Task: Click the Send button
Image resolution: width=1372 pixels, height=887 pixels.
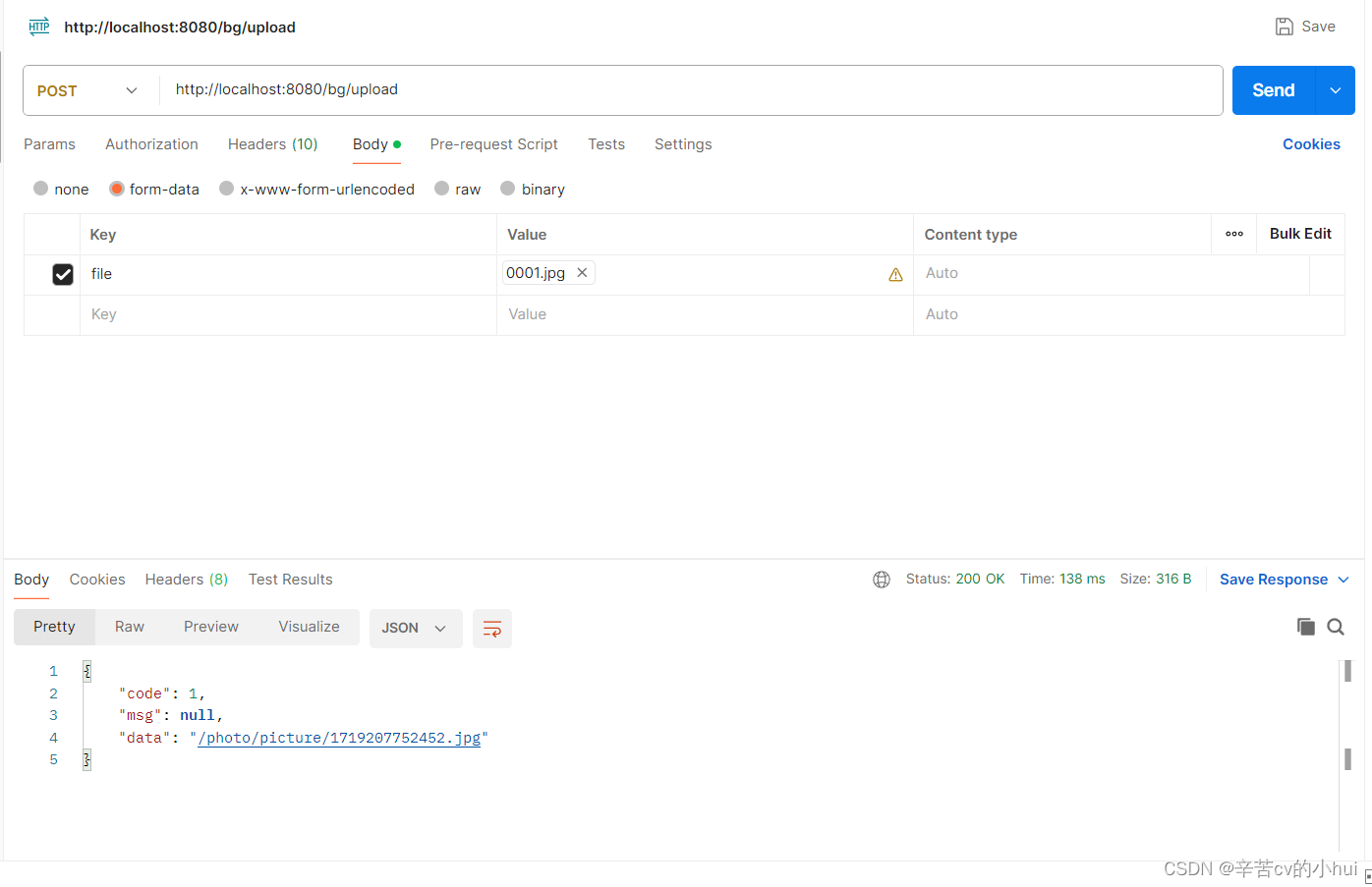Action: pos(1272,89)
